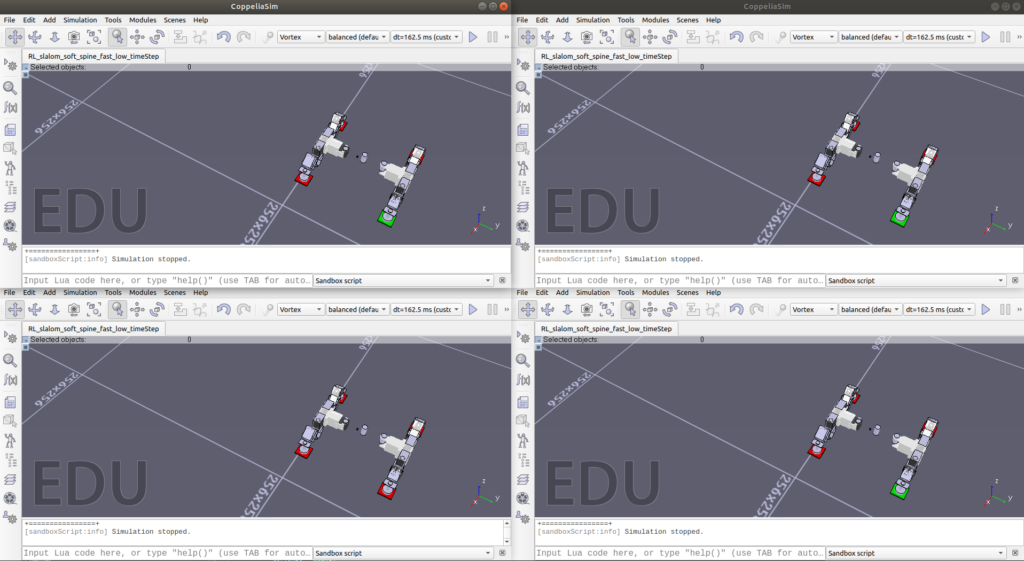Toggle model browser figure icon, bottom-left window

[10, 441]
